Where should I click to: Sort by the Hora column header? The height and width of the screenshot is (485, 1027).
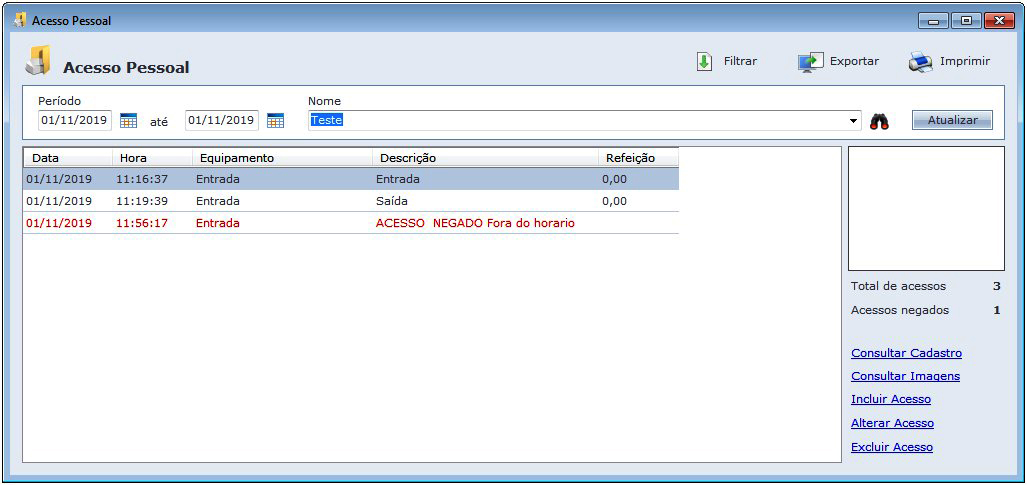(151, 158)
